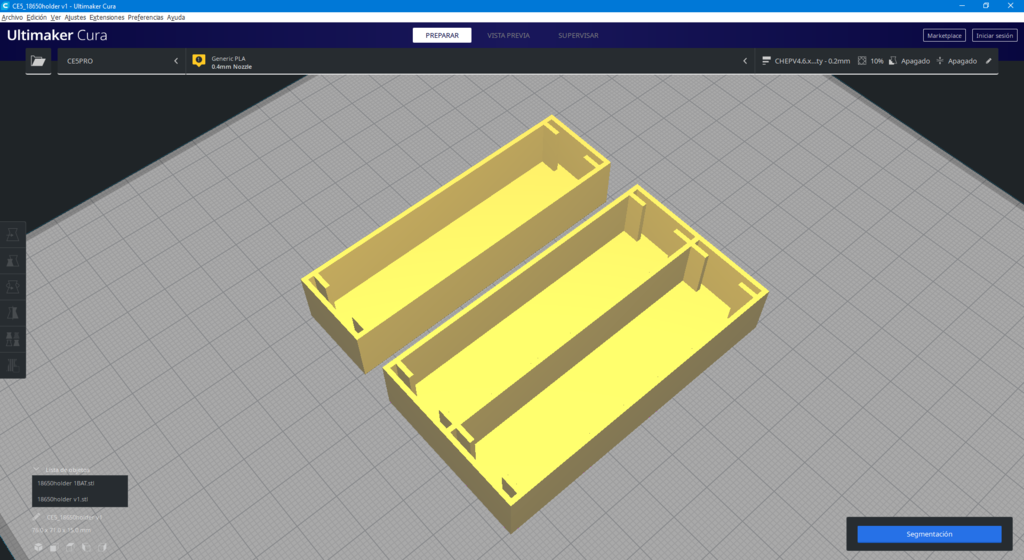Expand the CE5PRO printer selector
Viewport: 1024px width, 560px height.
(121, 61)
